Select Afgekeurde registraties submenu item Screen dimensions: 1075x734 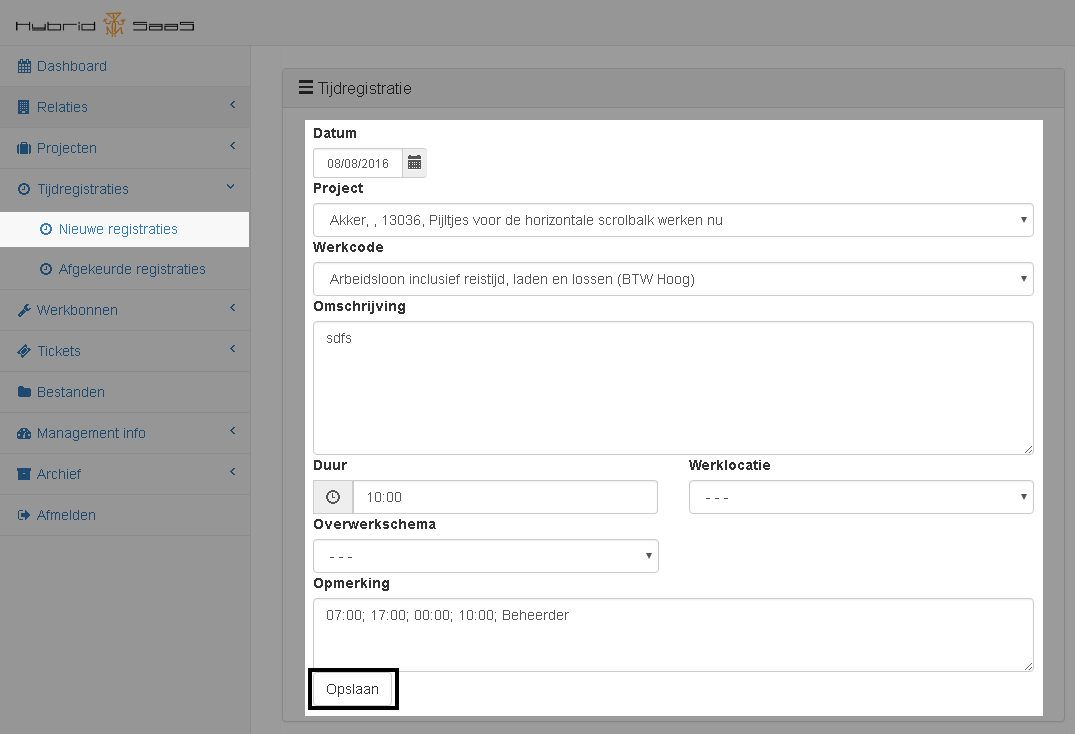pos(132,269)
